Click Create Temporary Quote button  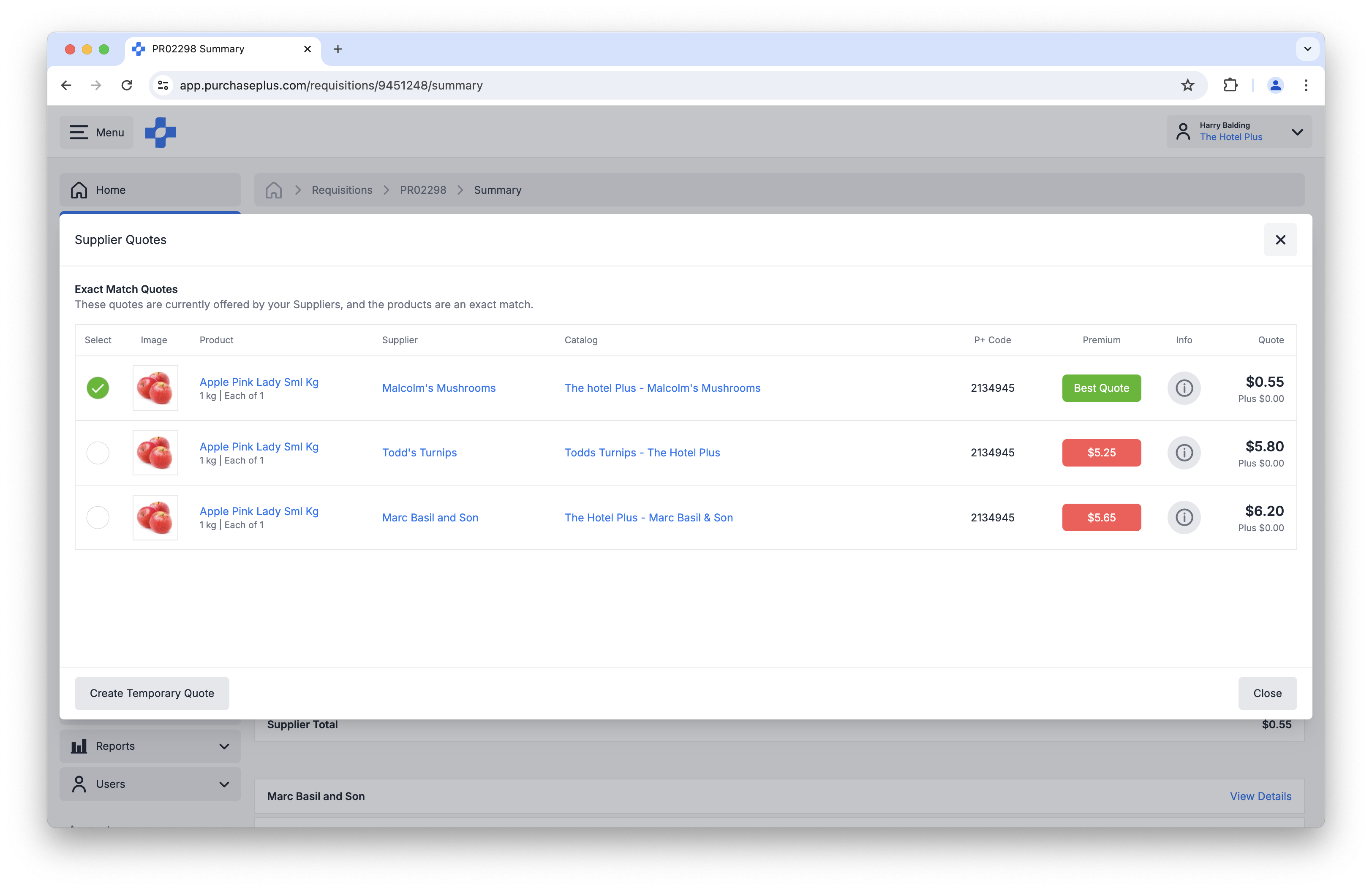click(152, 693)
